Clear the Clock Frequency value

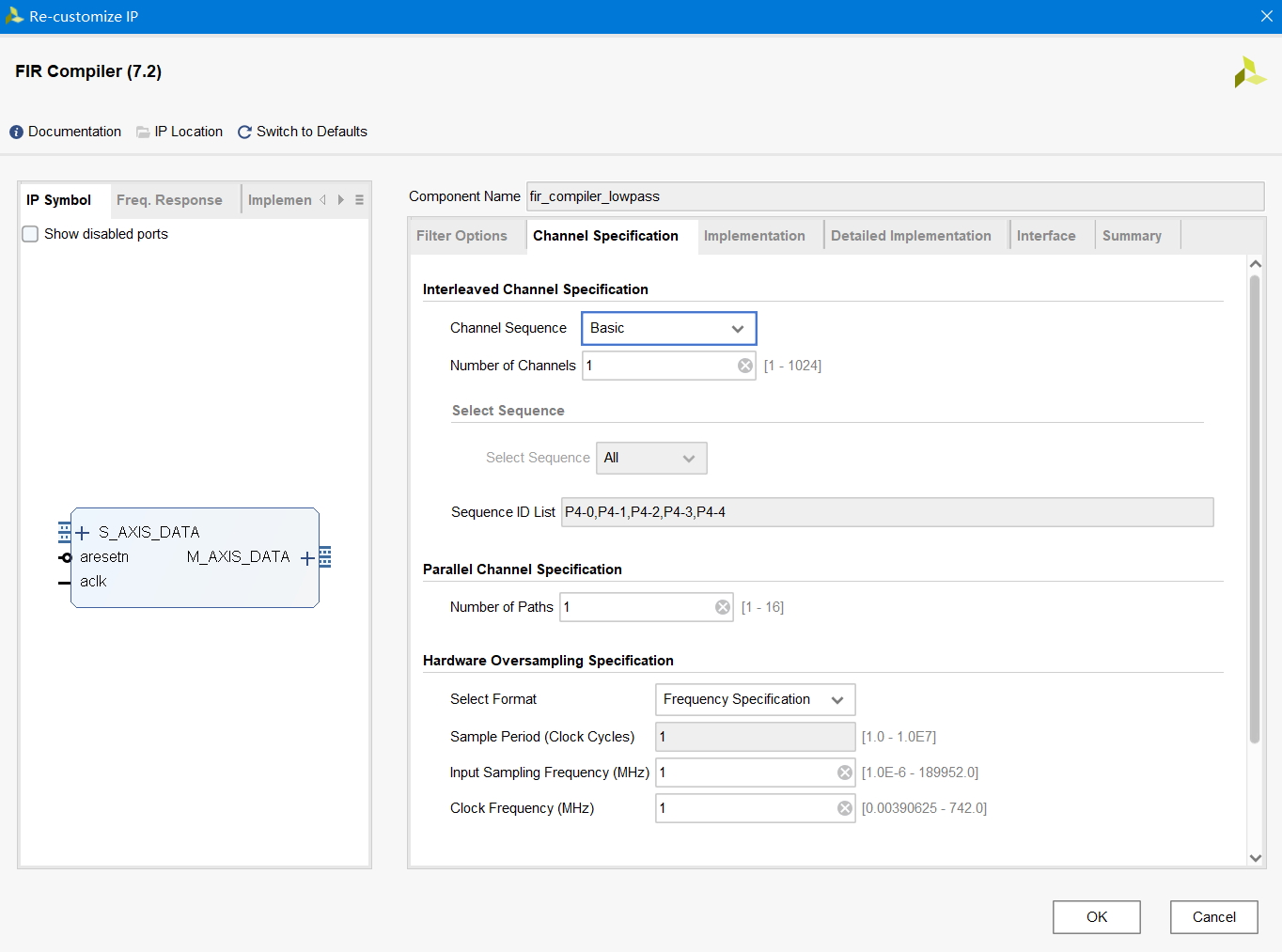tap(845, 808)
